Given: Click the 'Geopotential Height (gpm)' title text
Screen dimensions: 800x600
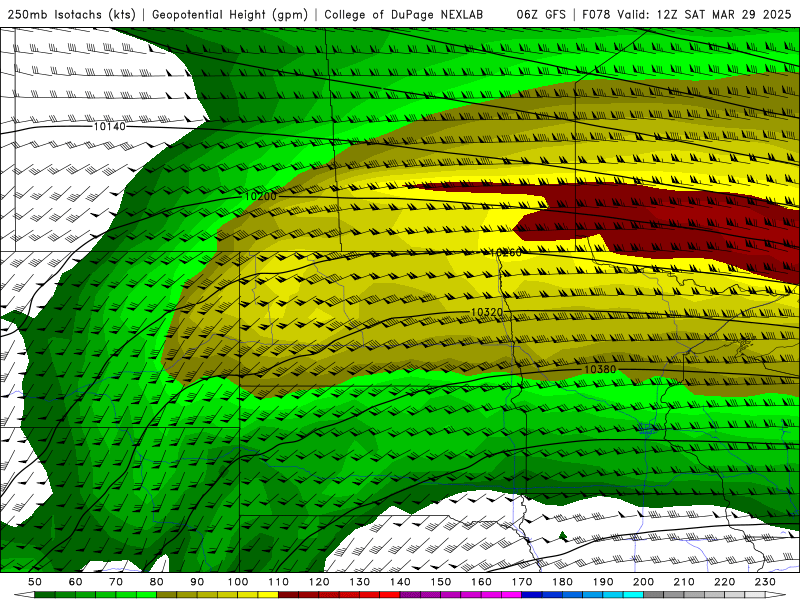Looking at the screenshot, I should tap(230, 14).
